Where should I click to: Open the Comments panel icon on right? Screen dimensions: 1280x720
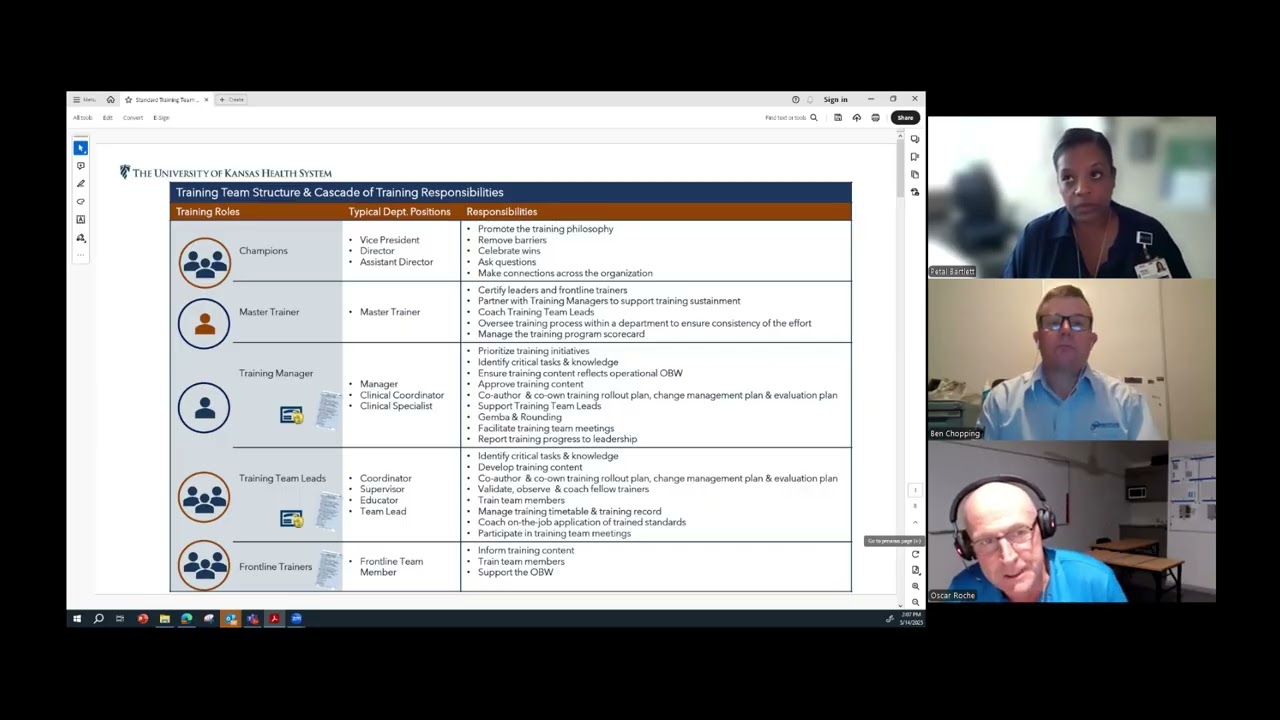pyautogui.click(x=915, y=139)
